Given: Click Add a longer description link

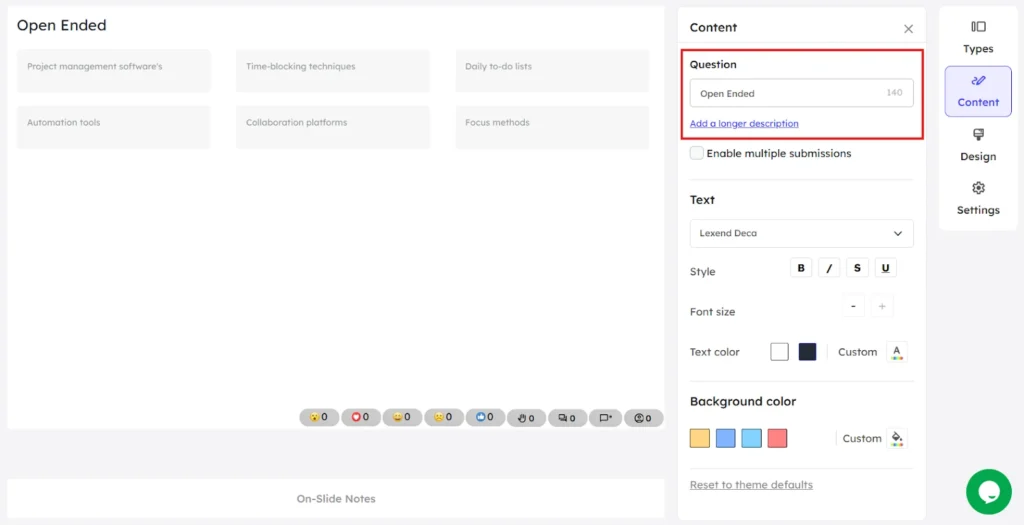Looking at the screenshot, I should click(x=744, y=123).
